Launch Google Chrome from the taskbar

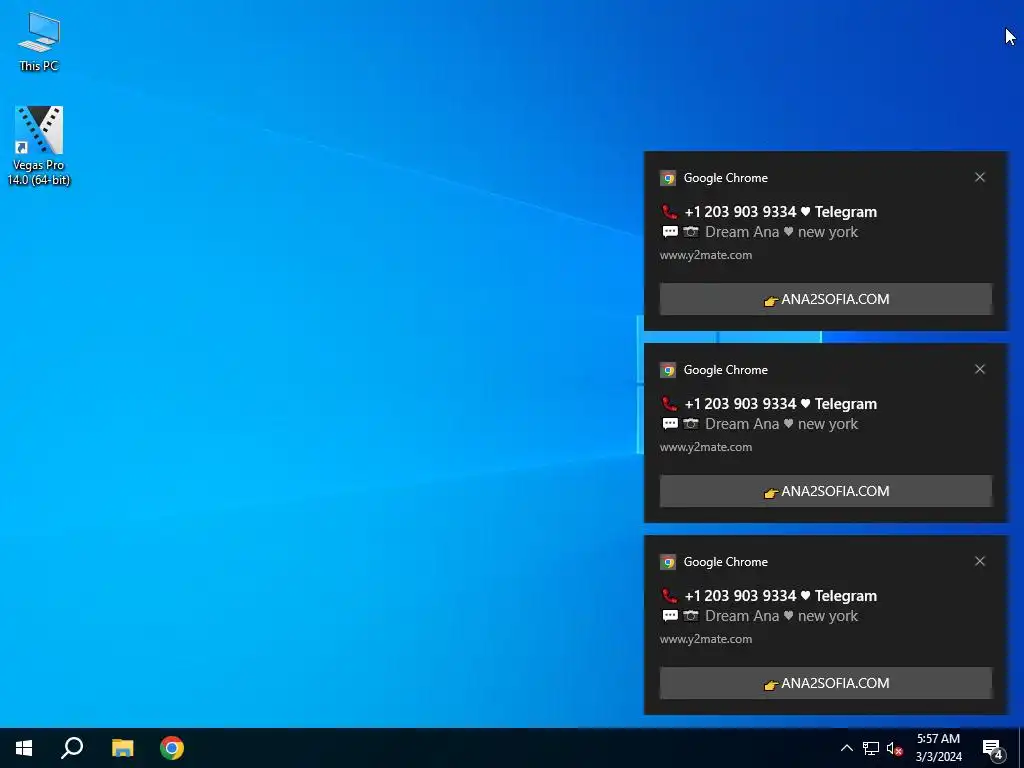(172, 748)
